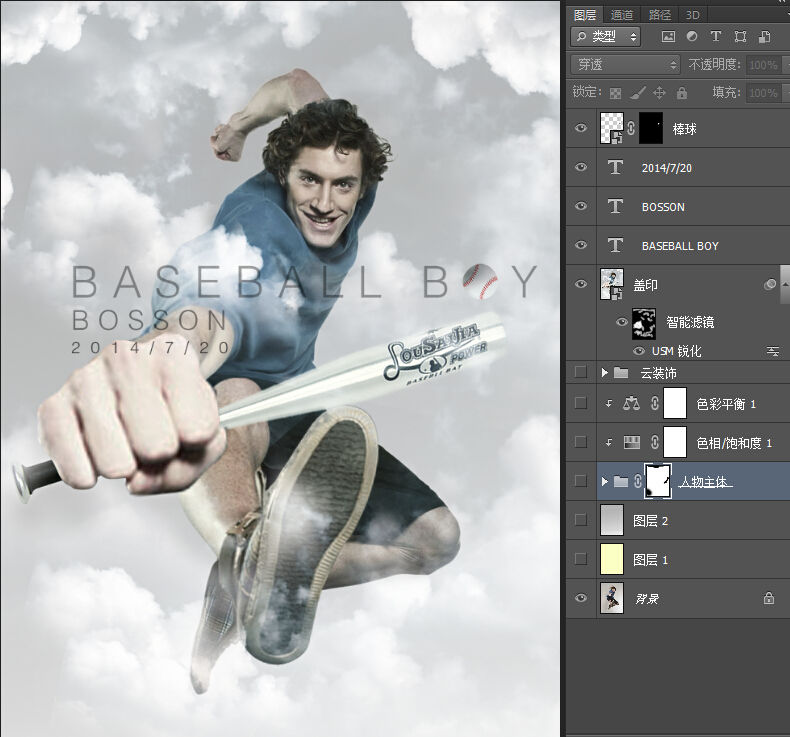
Task: Click lock all padlock icon
Action: pos(682,93)
